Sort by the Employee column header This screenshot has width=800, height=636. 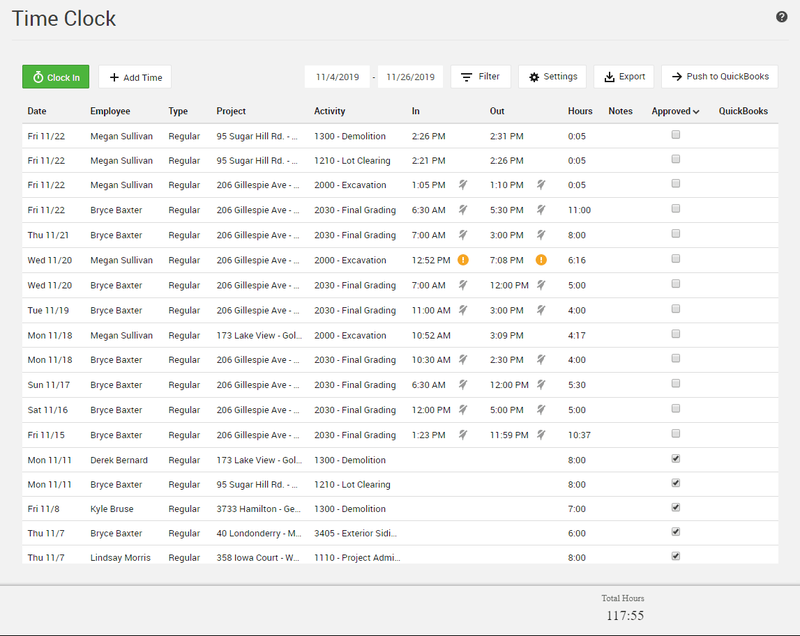click(110, 111)
